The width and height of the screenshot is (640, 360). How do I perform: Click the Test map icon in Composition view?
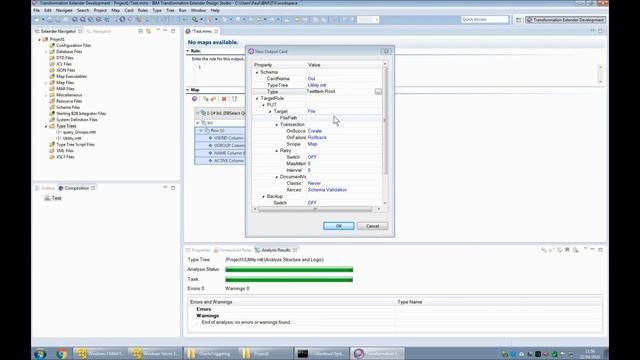(x=47, y=198)
